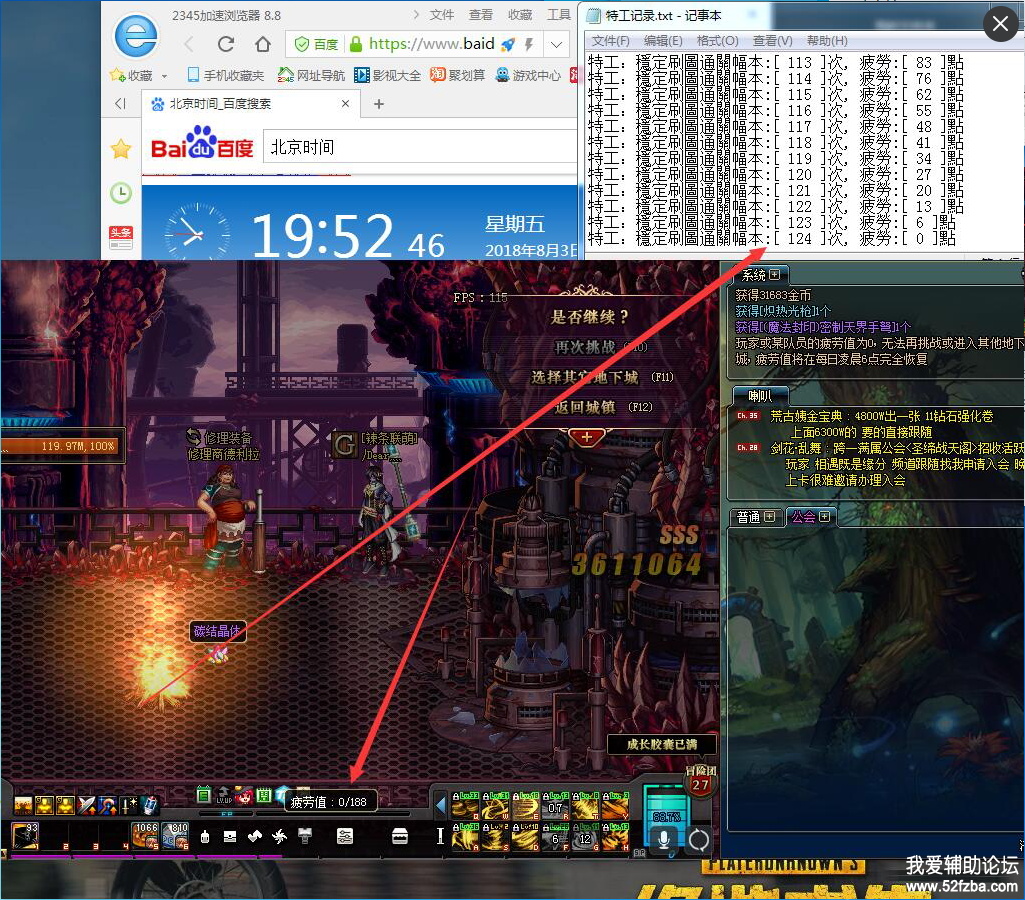The image size is (1025, 900).
Task: Click the browser address bar URL
Action: pos(431,44)
